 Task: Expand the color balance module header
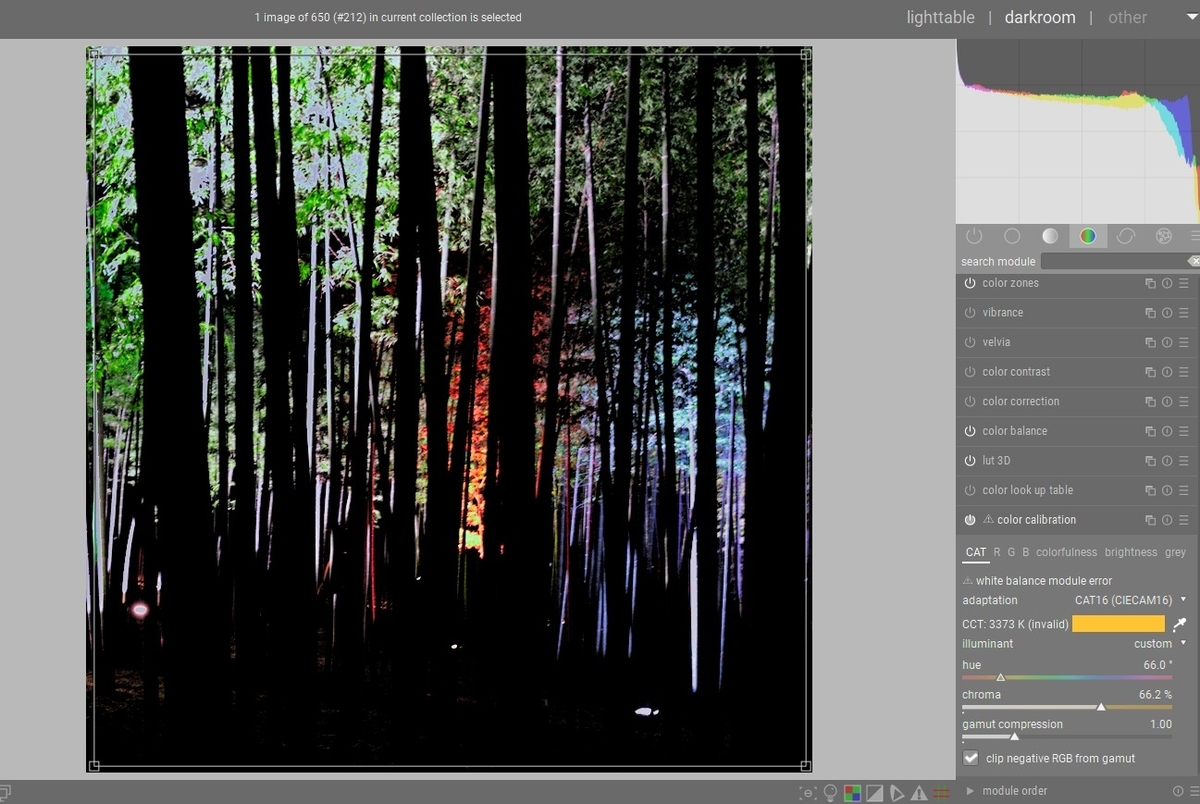[1014, 431]
